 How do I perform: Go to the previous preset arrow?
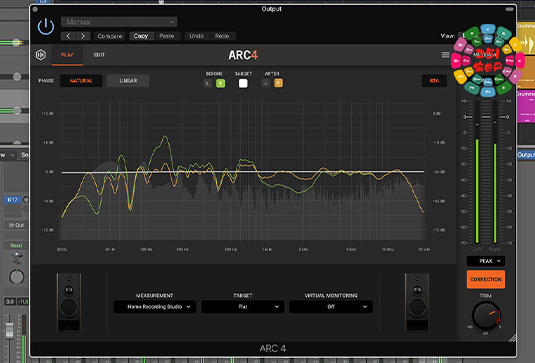pyautogui.click(x=68, y=36)
